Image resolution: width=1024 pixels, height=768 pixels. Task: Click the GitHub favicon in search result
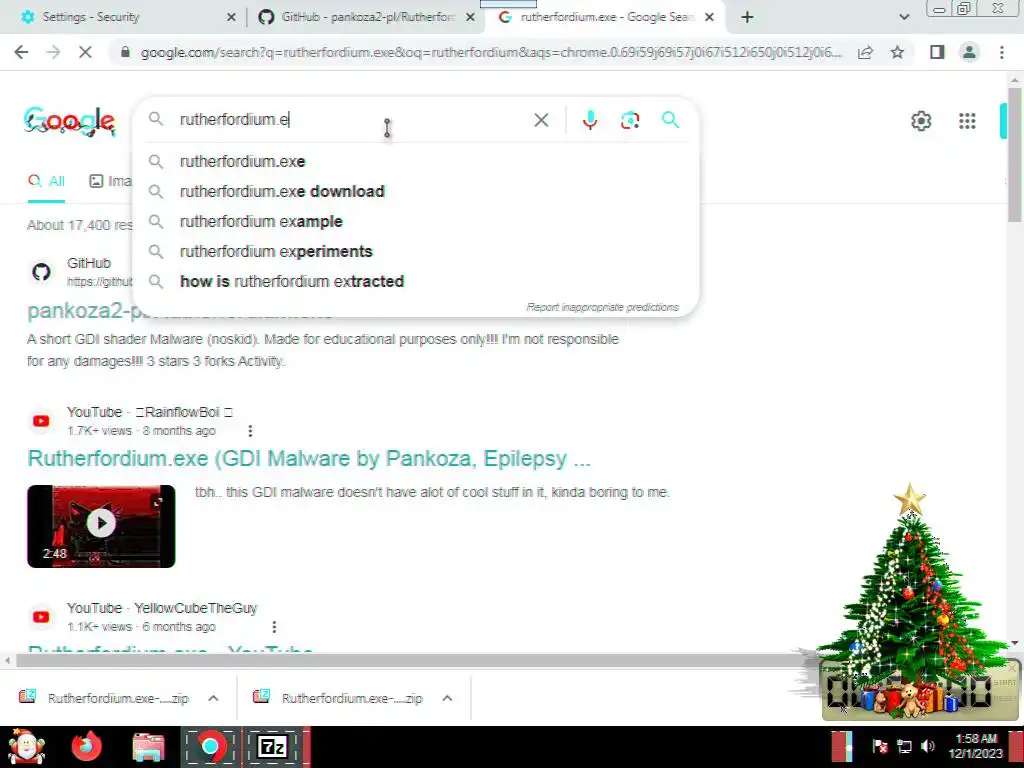[41, 272]
